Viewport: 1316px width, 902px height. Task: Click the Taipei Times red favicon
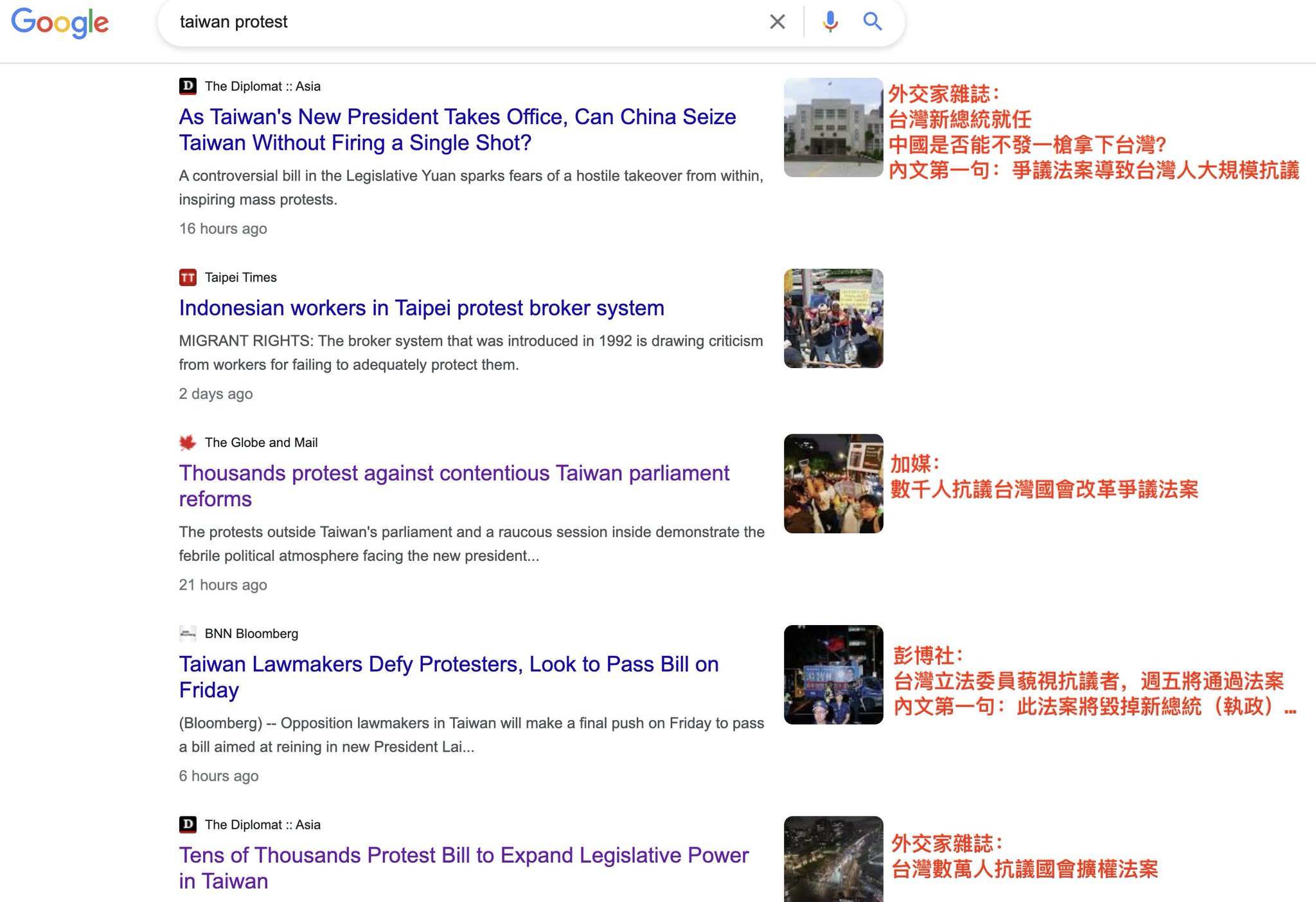[x=188, y=278]
